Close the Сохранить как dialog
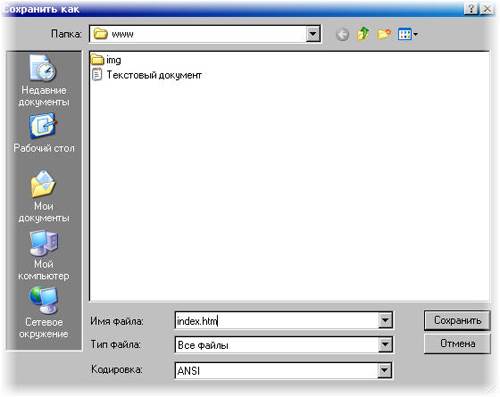This screenshot has width=500, height=397. coord(487,9)
